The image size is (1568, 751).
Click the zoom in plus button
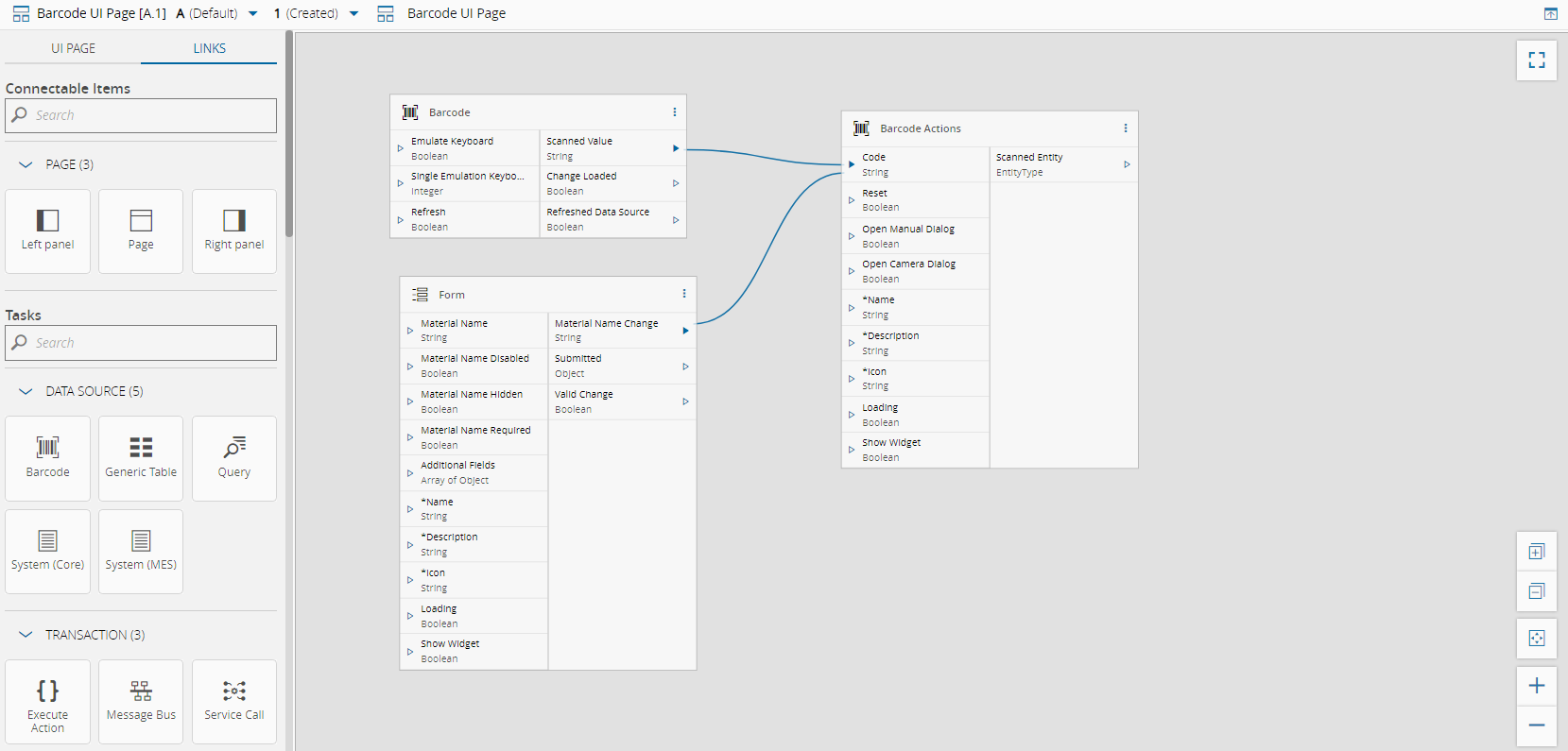pyautogui.click(x=1536, y=686)
